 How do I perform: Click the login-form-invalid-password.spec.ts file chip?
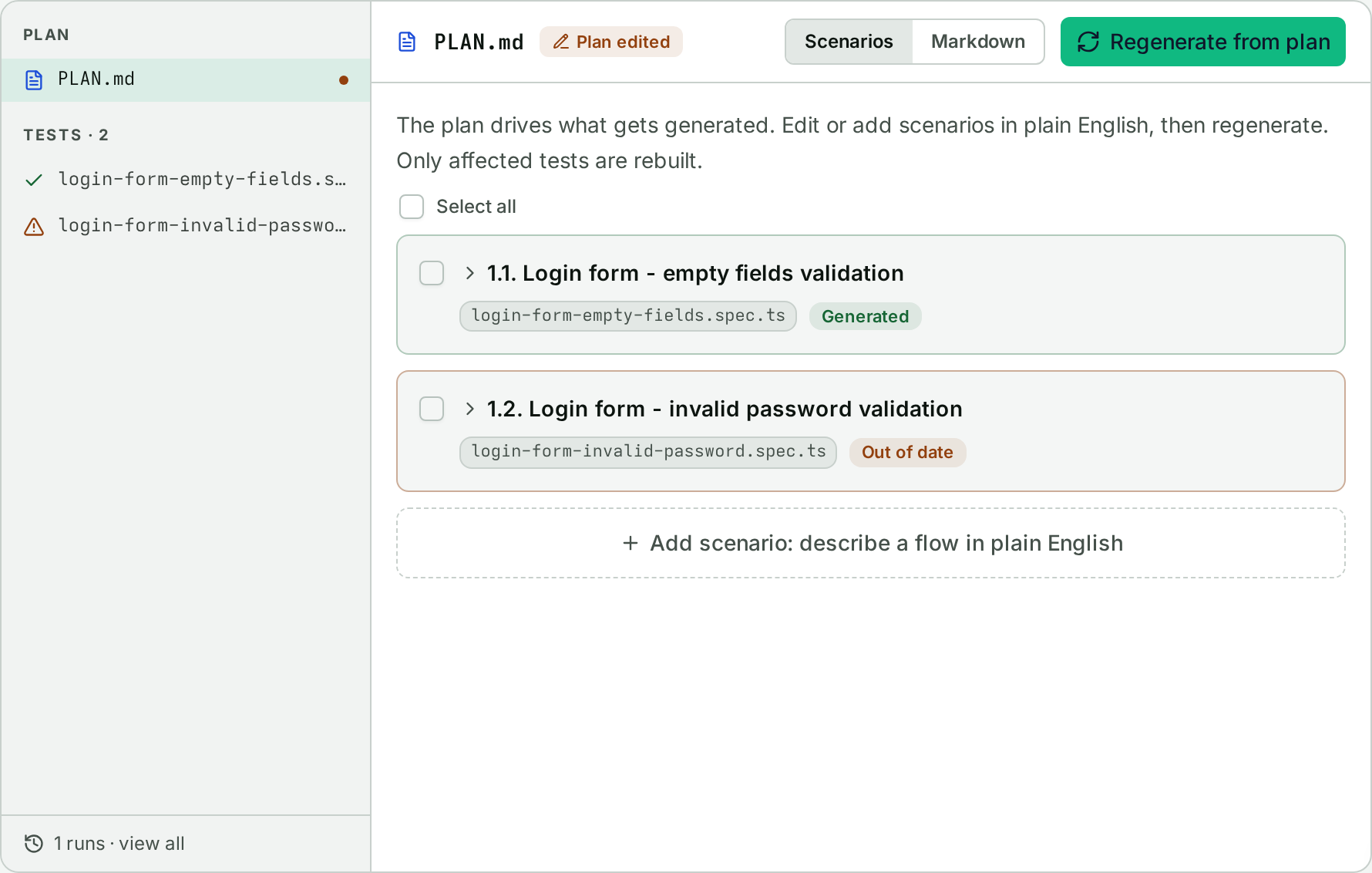tap(648, 452)
